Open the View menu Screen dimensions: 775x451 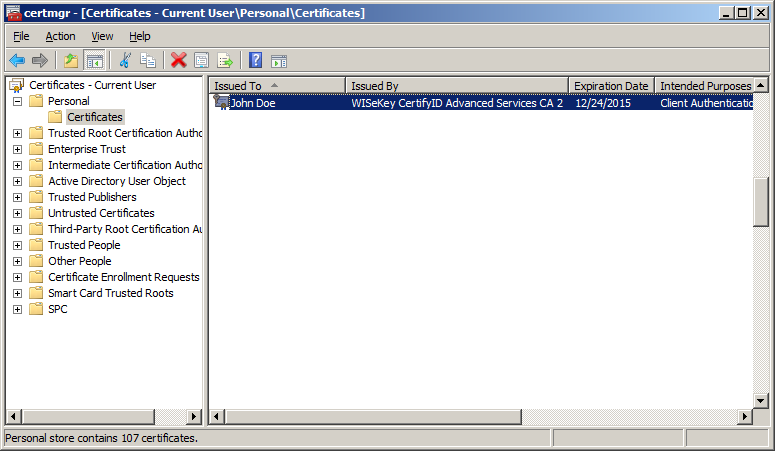click(x=102, y=36)
